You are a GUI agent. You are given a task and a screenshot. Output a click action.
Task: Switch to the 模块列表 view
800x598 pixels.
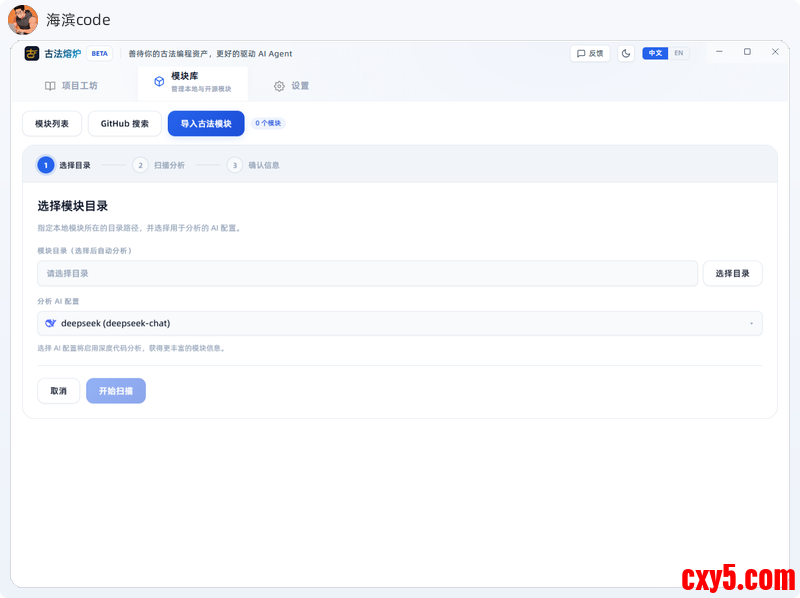(52, 124)
